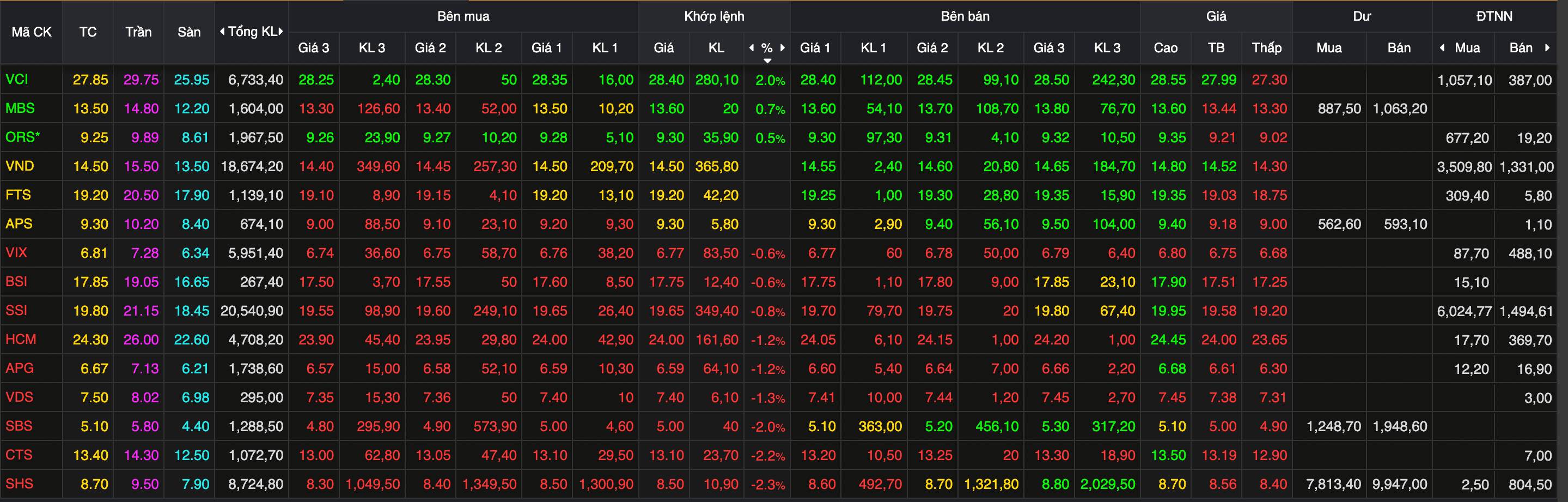The image size is (1568, 502).
Task: Click VCI percent change 2.0%
Action: 770,81
